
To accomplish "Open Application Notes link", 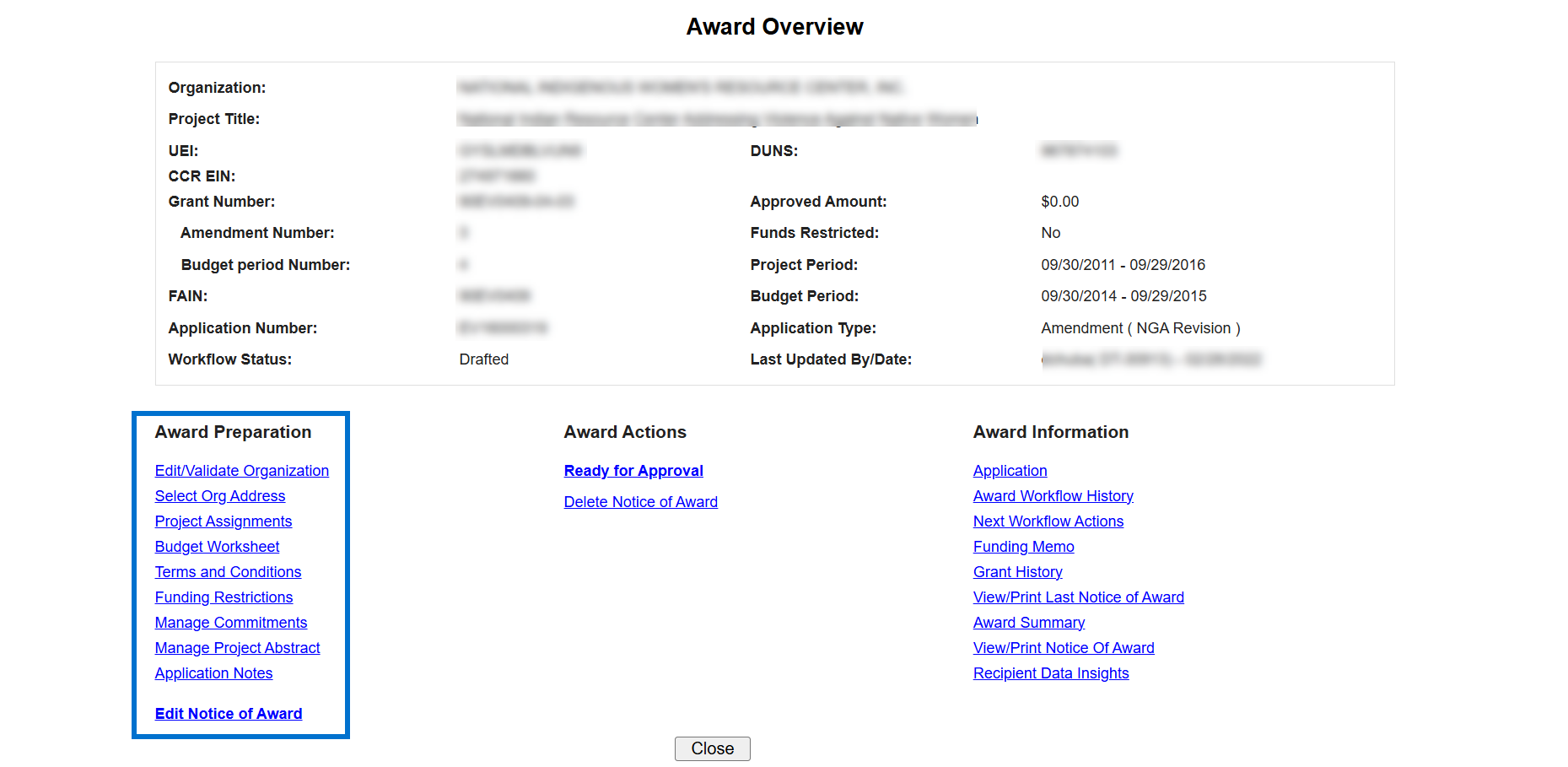I will 213,673.
